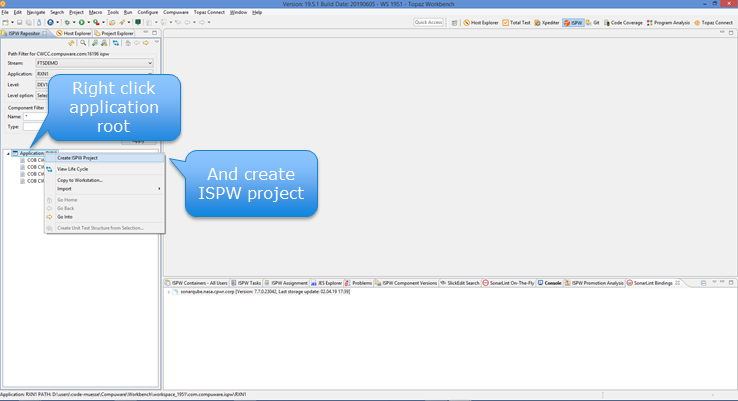Open the Run button dropdown arrow

point(88,23)
